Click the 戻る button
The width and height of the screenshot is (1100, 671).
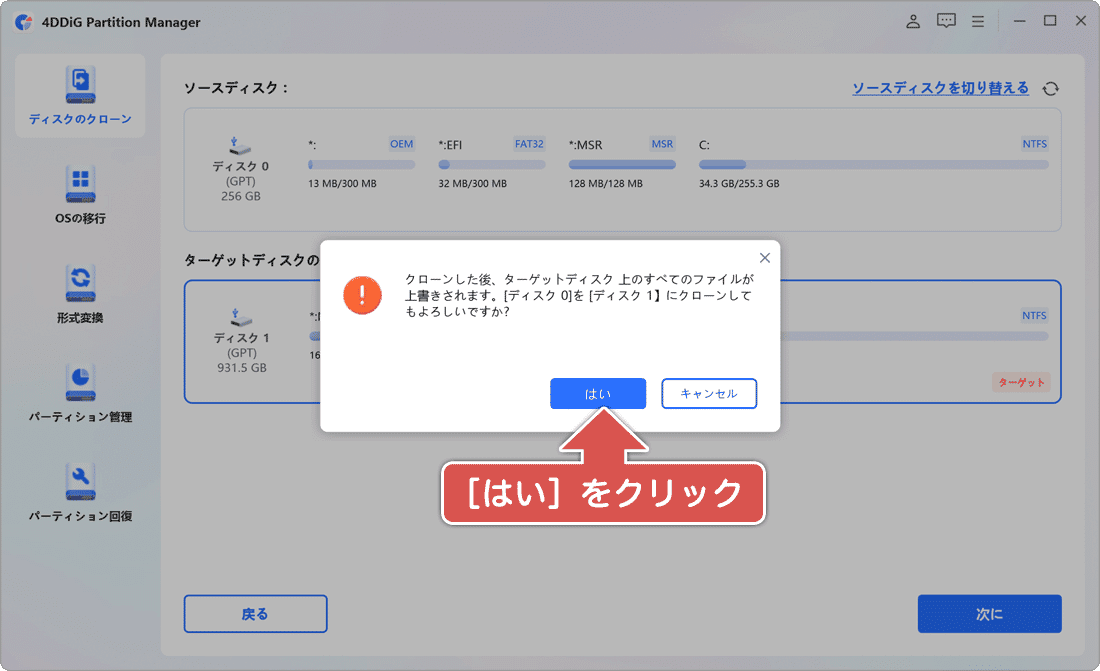coord(254,613)
